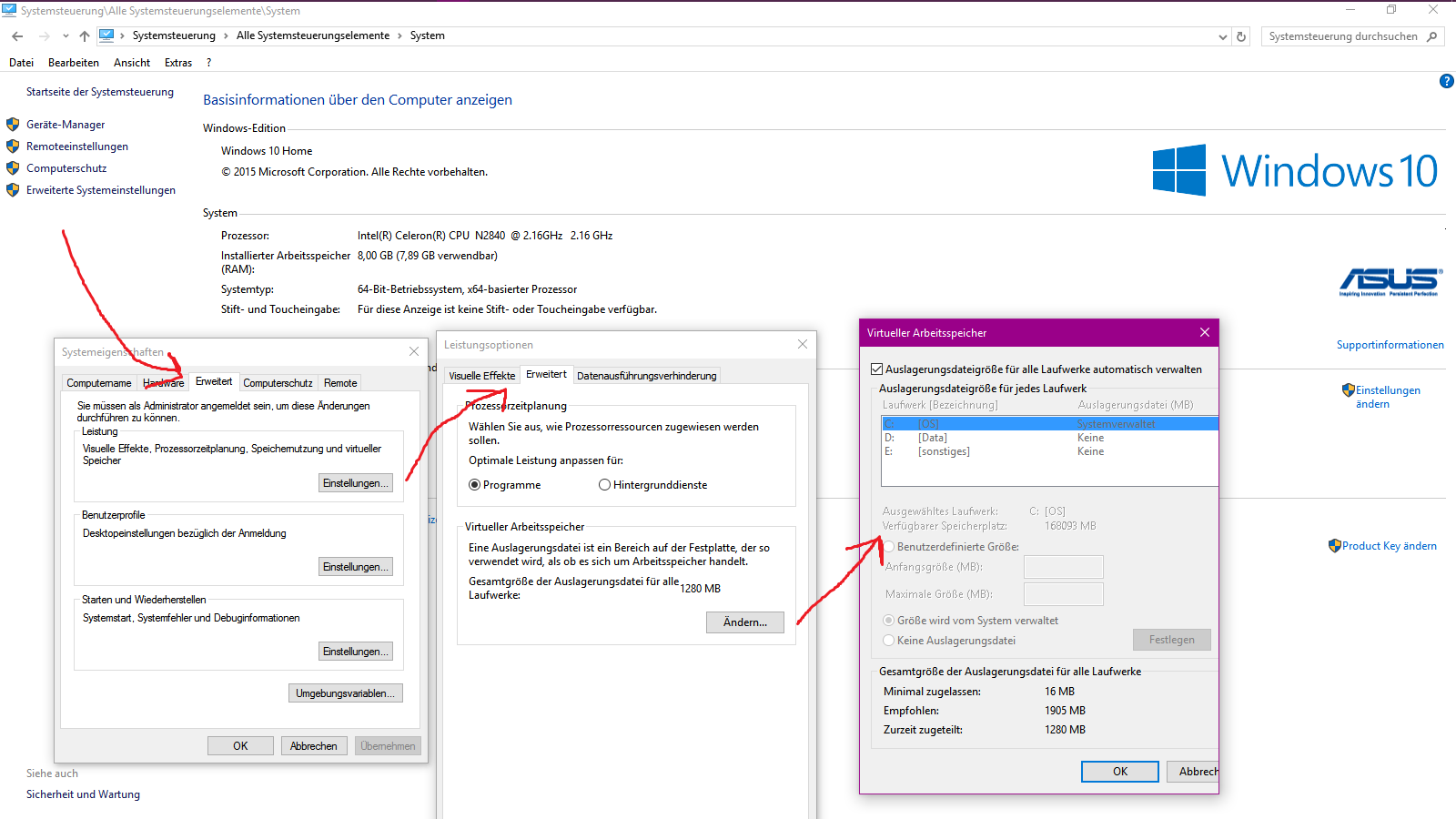The width and height of the screenshot is (1456, 819).
Task: Click the shield icon beside Erweiterte Systemeinstellungen
Action: click(13, 190)
